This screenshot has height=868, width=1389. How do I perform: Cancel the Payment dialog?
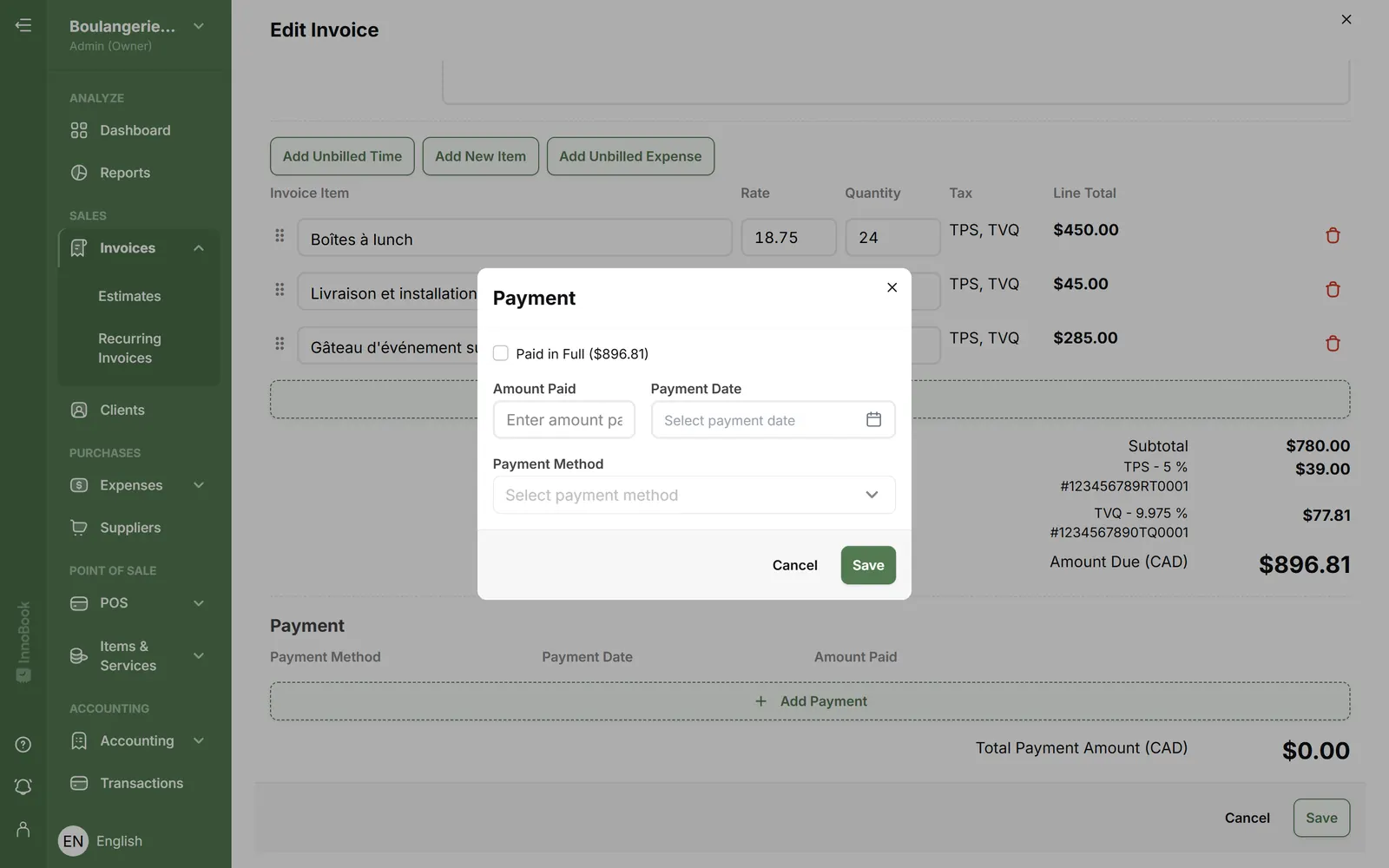tap(794, 565)
